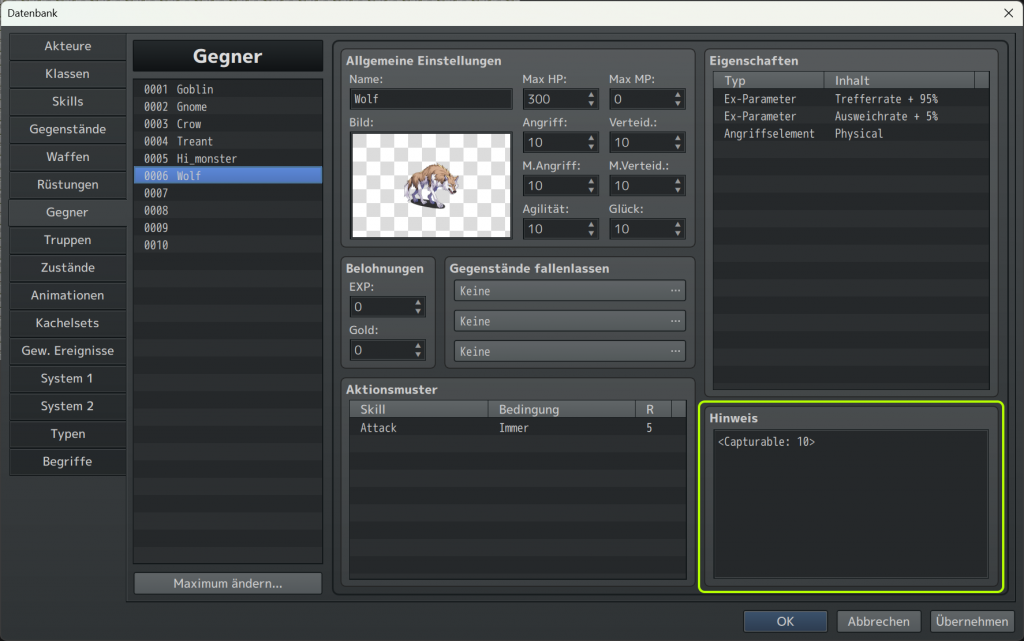Increase the Glück stepper value
The height and width of the screenshot is (641, 1024).
pyautogui.click(x=678, y=224)
